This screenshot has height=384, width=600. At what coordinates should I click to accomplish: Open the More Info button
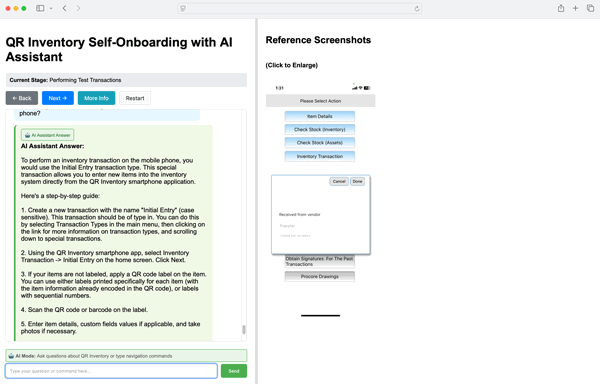[96, 98]
